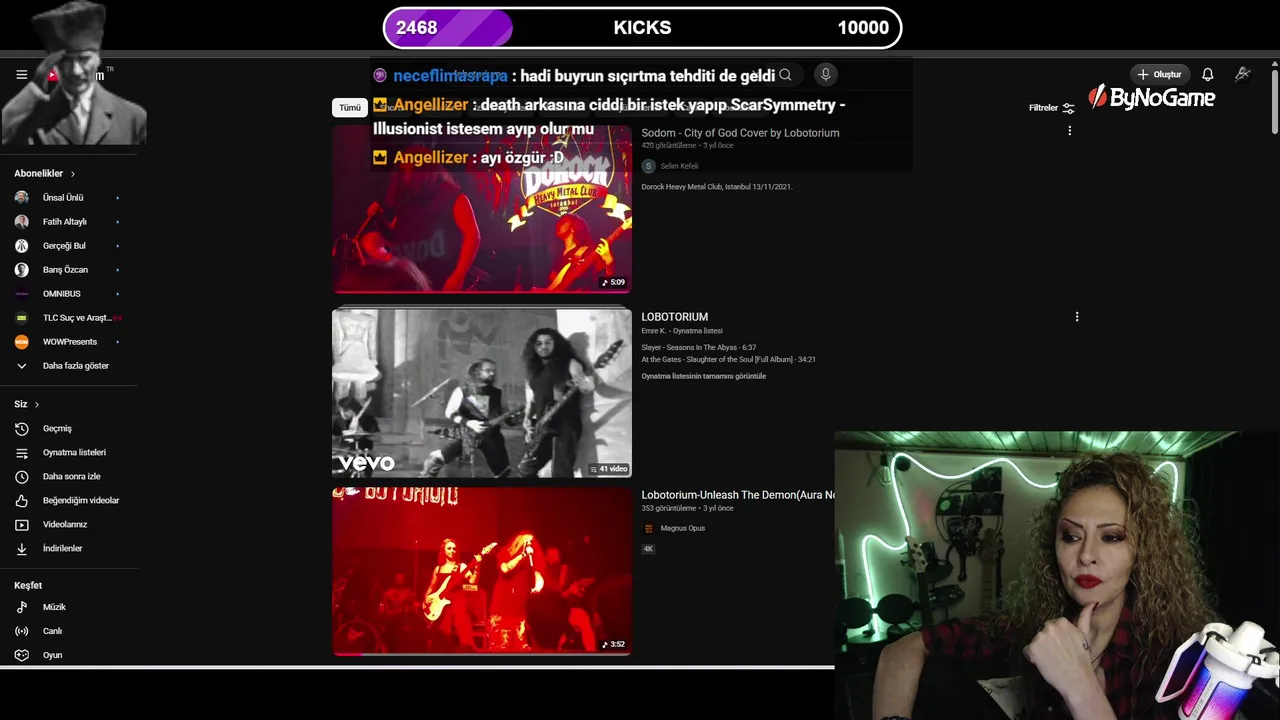Click the Oluştur create button
This screenshot has width=1280, height=720.
[x=1160, y=74]
